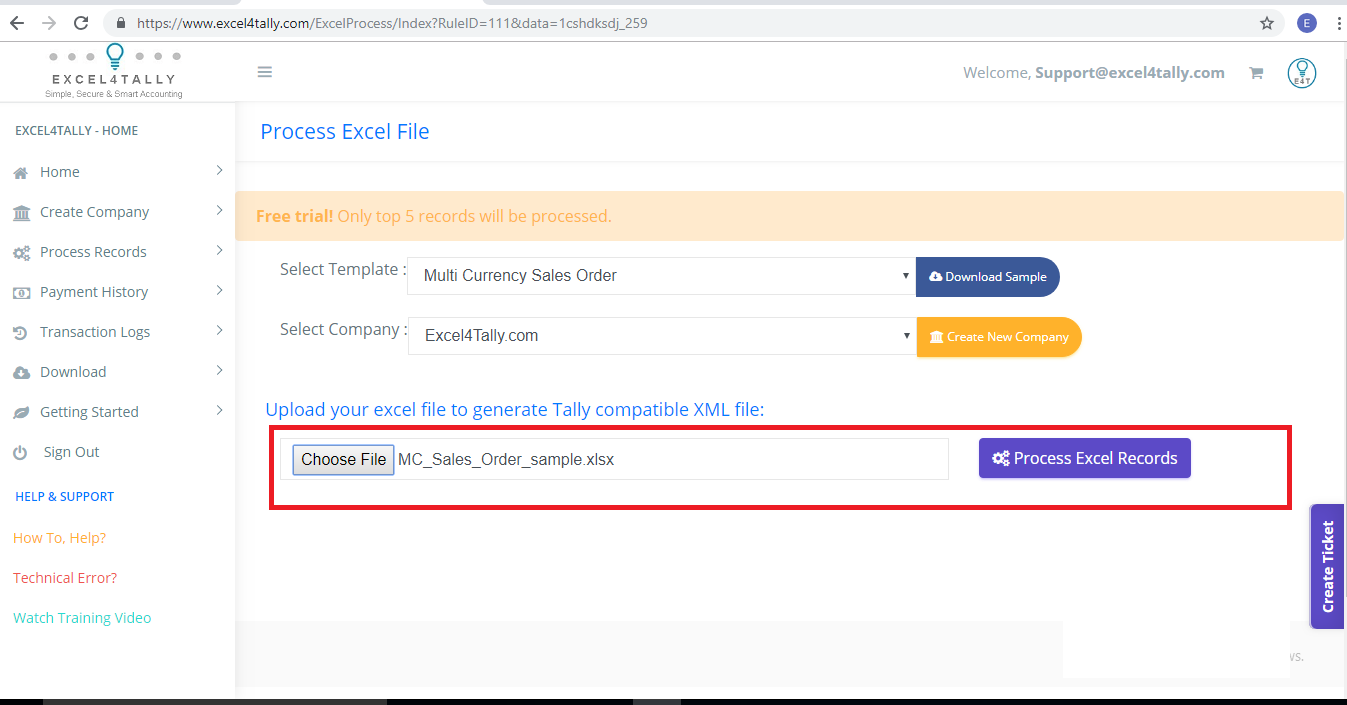Open the Technical Error? link

65,578
